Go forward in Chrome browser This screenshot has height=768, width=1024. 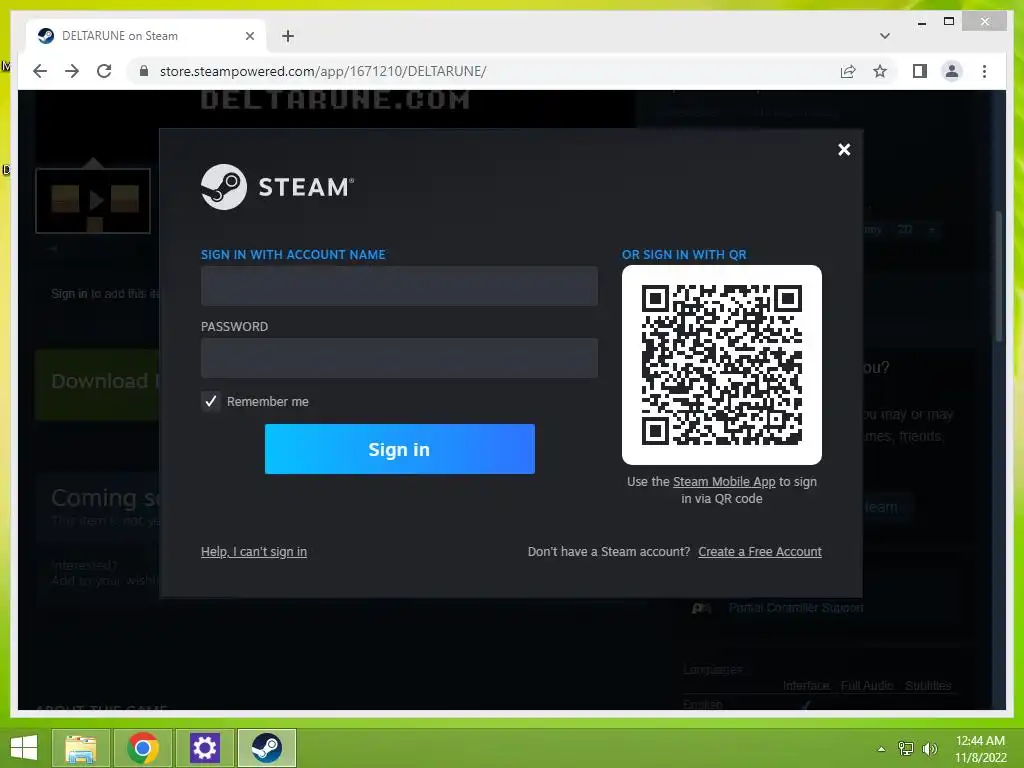click(72, 71)
